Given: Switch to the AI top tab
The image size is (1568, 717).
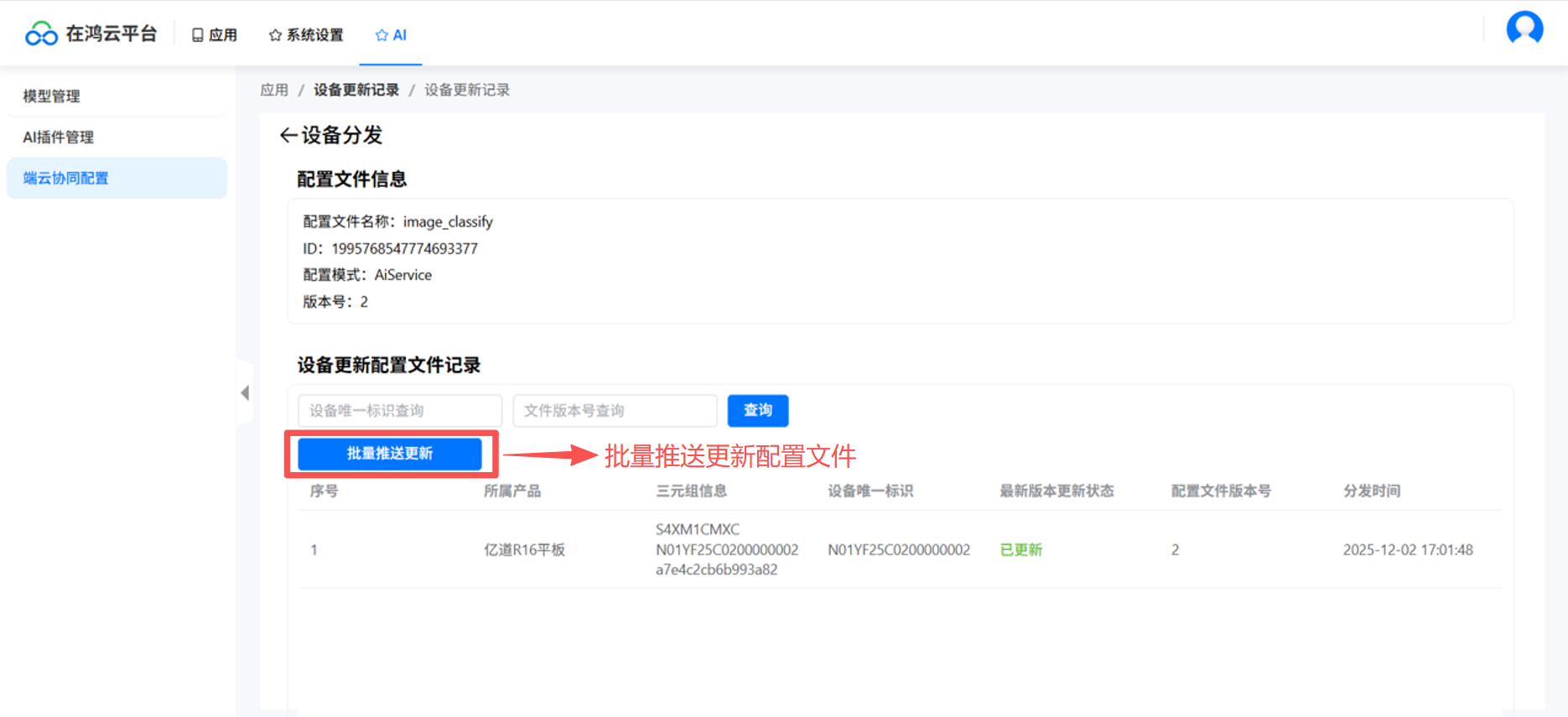Looking at the screenshot, I should [x=391, y=34].
